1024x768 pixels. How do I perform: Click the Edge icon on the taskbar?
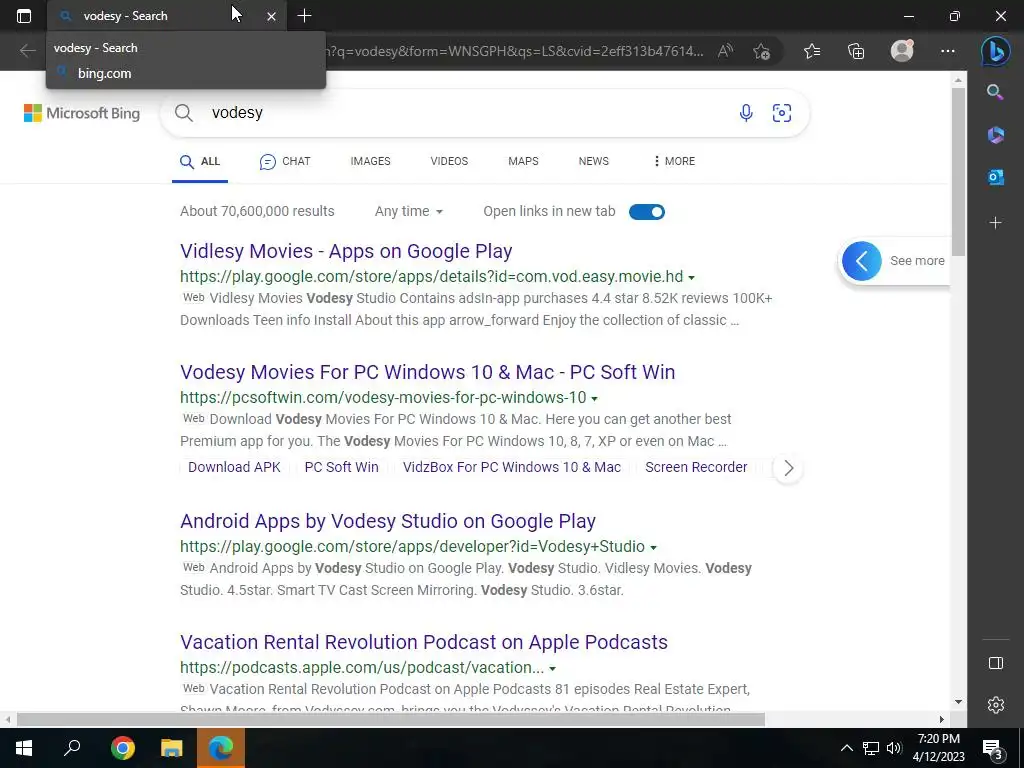pyautogui.click(x=221, y=748)
